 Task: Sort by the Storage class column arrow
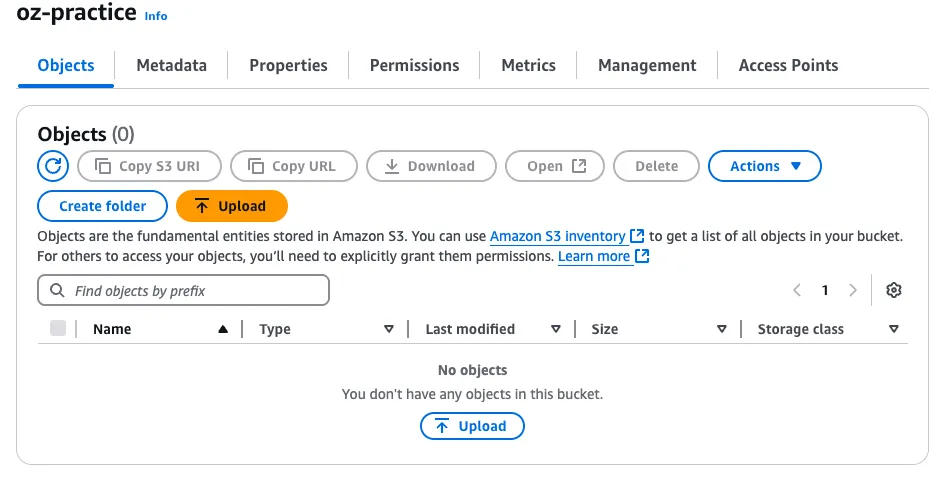point(894,329)
